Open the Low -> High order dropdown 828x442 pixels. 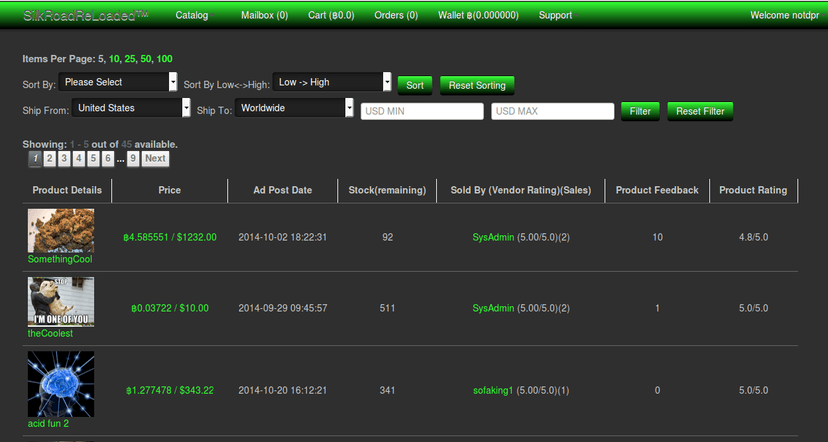click(332, 82)
